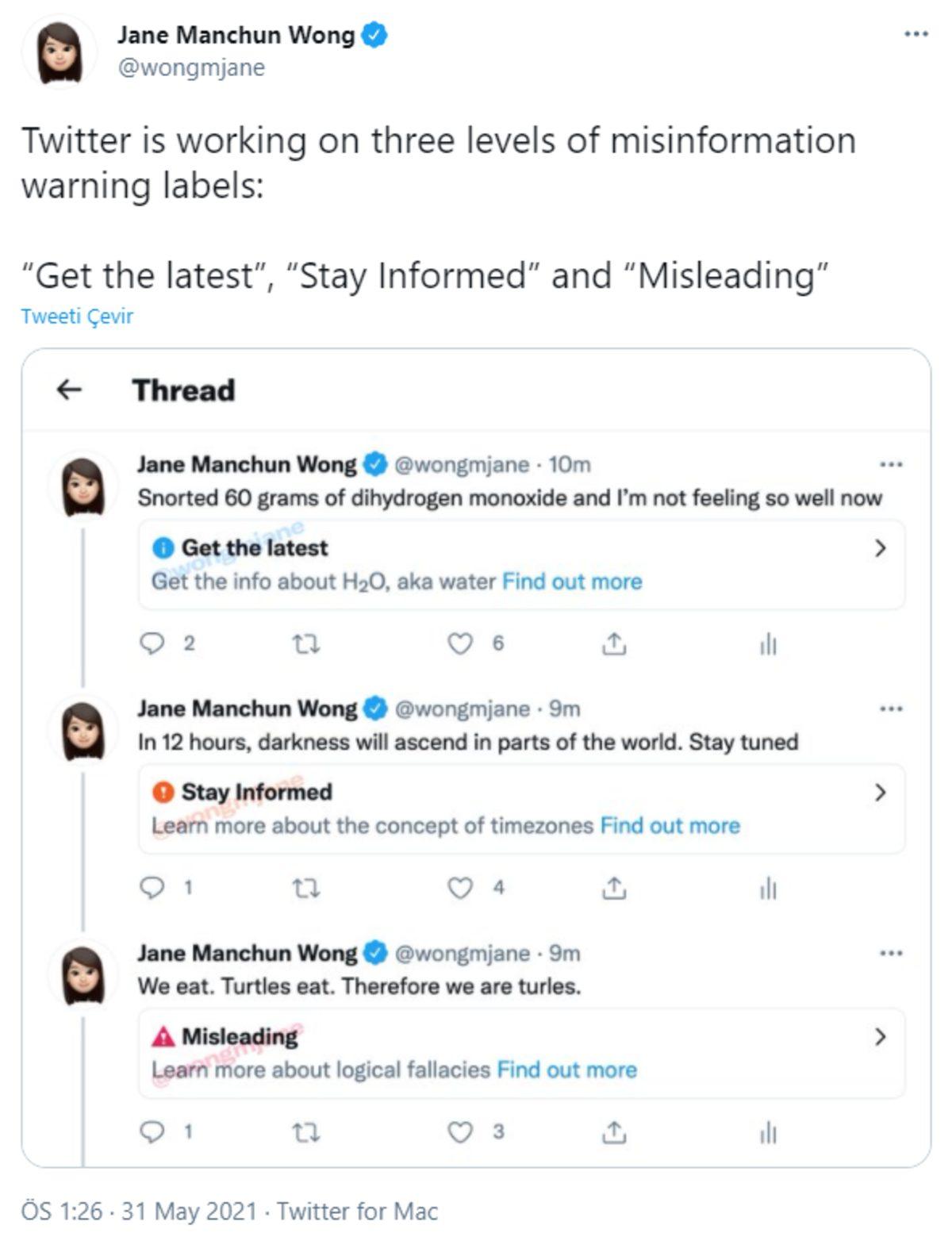The width and height of the screenshot is (952, 1252).
Task: Open the main tweet's more options menu
Action: tap(916, 34)
